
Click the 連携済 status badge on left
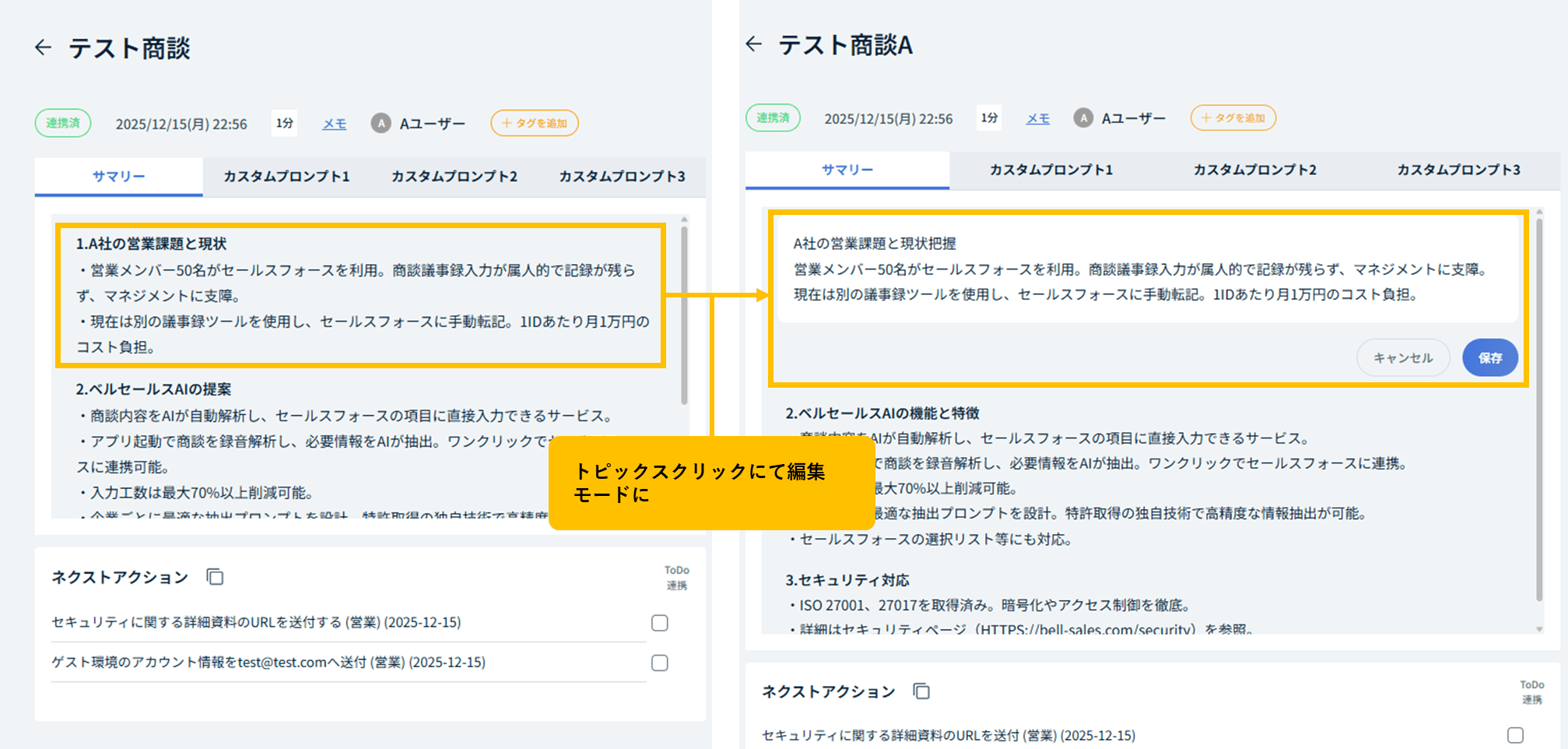[x=63, y=123]
